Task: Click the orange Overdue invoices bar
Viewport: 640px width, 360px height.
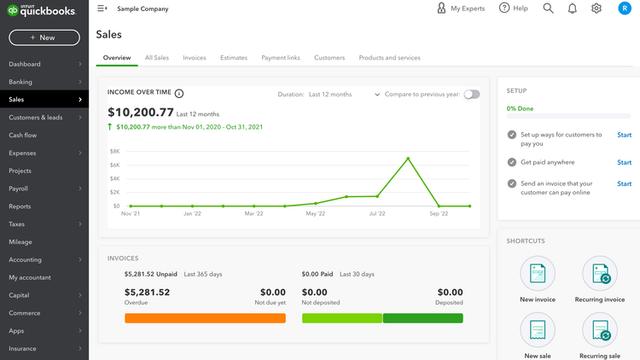Action: [x=205, y=318]
